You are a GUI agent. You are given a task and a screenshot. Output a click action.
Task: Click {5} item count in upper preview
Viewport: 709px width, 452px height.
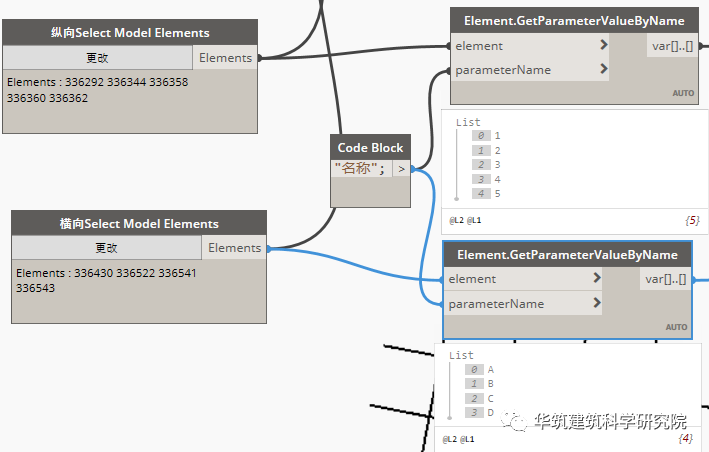coord(692,220)
